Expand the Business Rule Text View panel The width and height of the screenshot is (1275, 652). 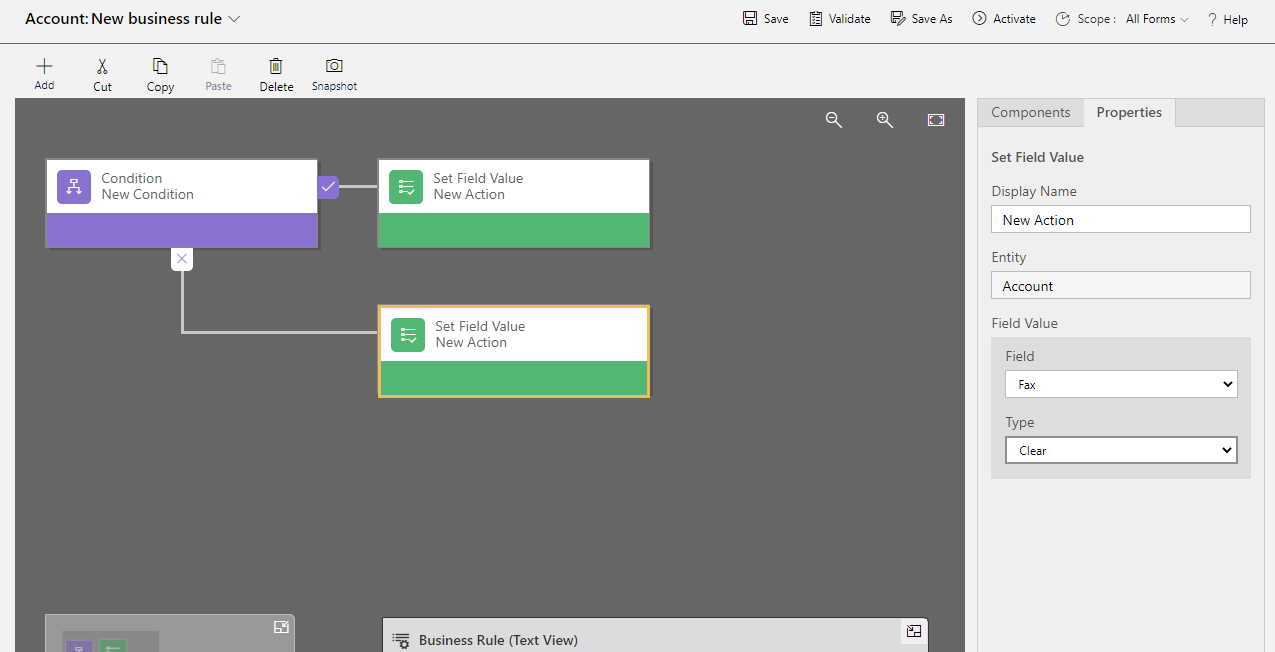[x=913, y=631]
